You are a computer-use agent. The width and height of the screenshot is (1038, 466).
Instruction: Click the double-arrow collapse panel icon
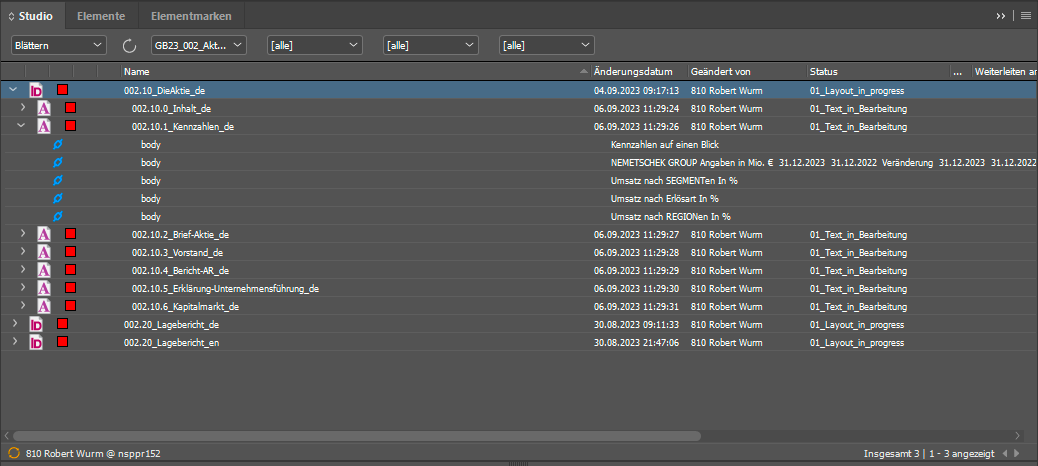coord(1001,16)
